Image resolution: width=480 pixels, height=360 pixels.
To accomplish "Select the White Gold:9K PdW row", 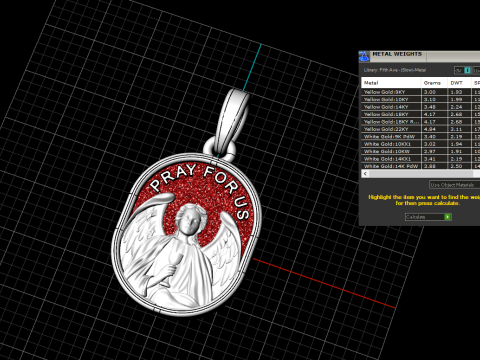I will click(x=421, y=137).
